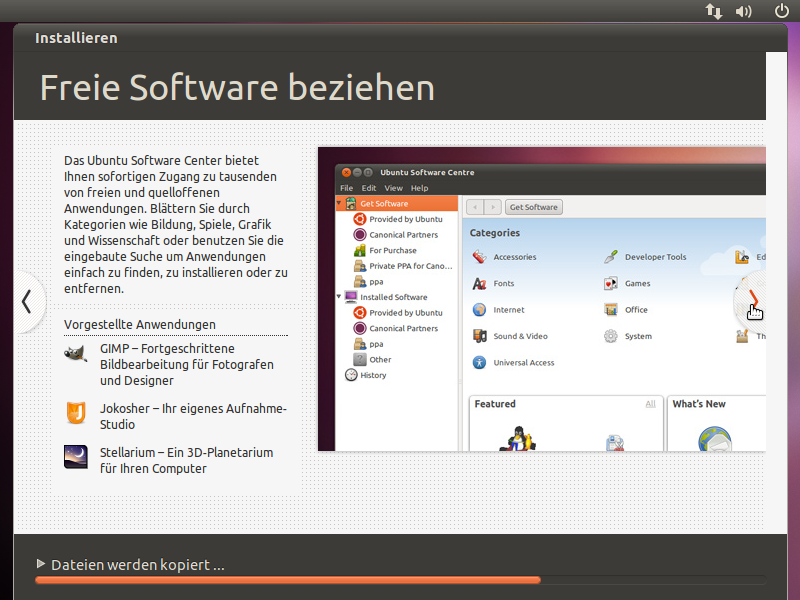Click the Tux penguin featured app thumbnail
Image resolution: width=800 pixels, height=600 pixels.
pyautogui.click(x=517, y=439)
